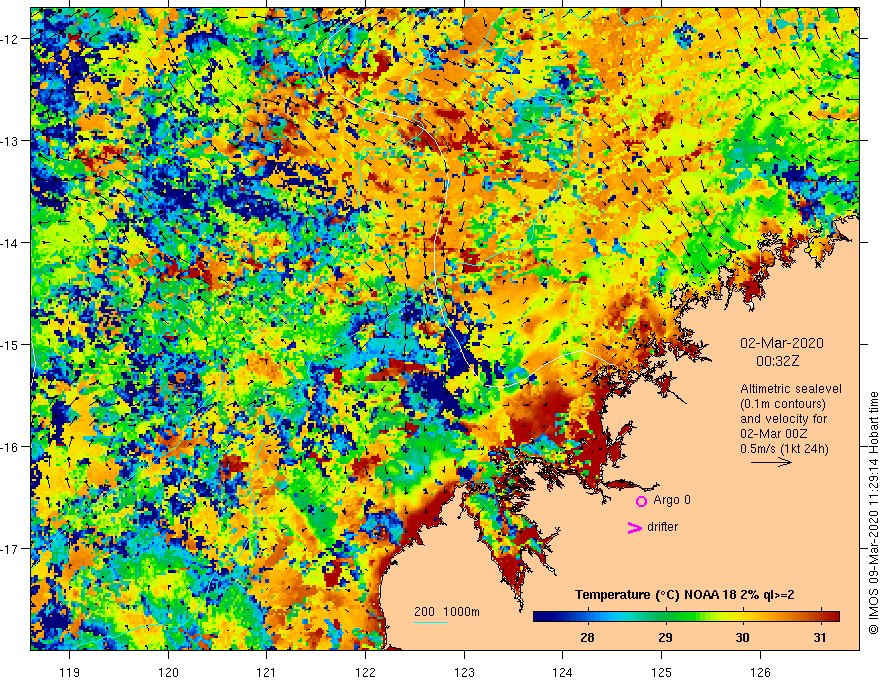This screenshot has height=680, width=880.
Task: Click the longitude 119 axis label
Action: coord(70,672)
